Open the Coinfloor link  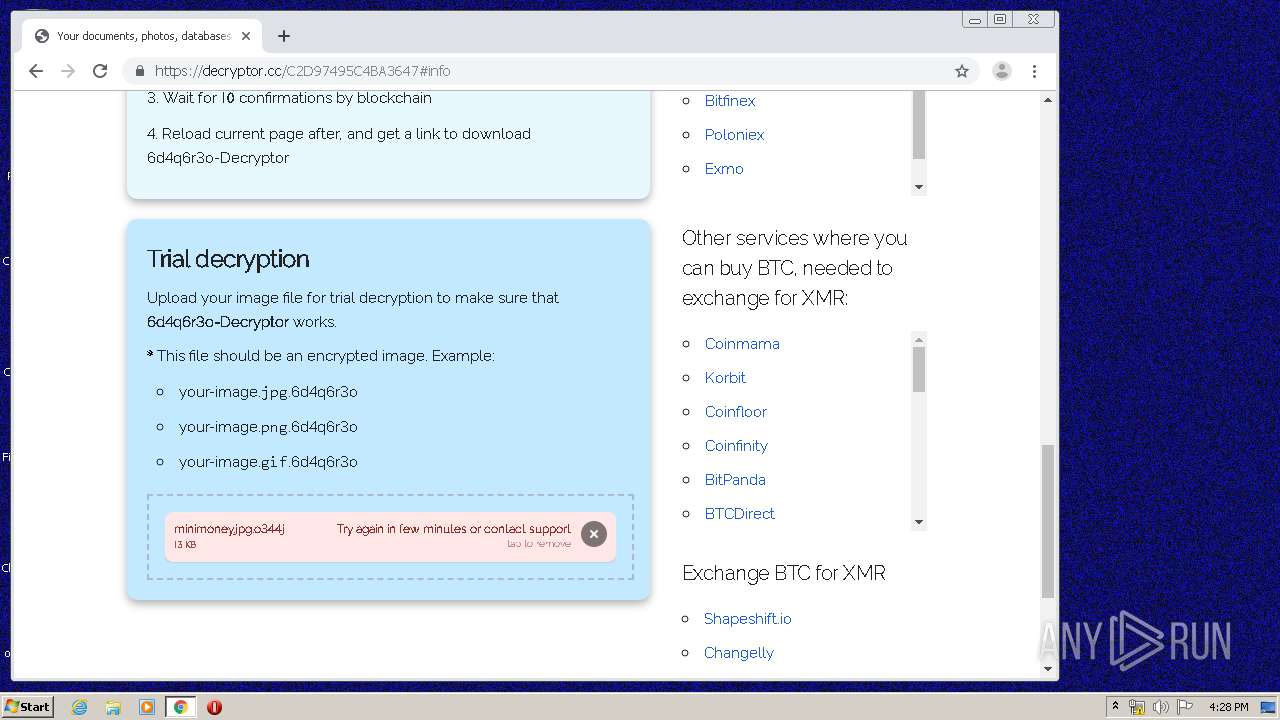736,412
